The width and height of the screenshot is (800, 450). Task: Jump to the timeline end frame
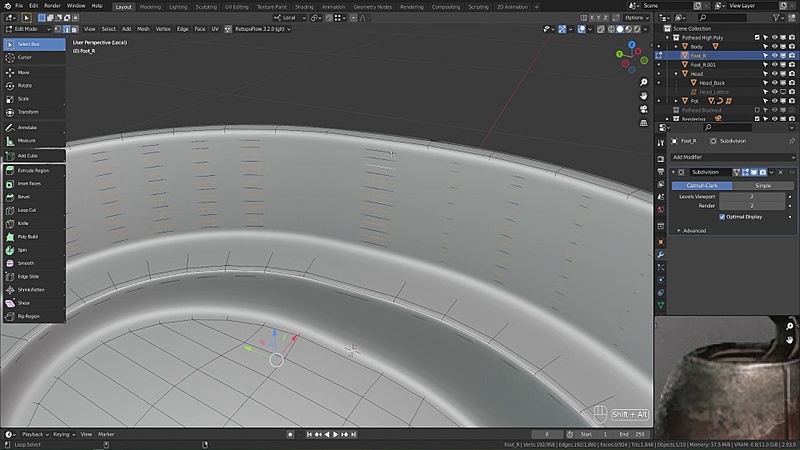click(354, 435)
